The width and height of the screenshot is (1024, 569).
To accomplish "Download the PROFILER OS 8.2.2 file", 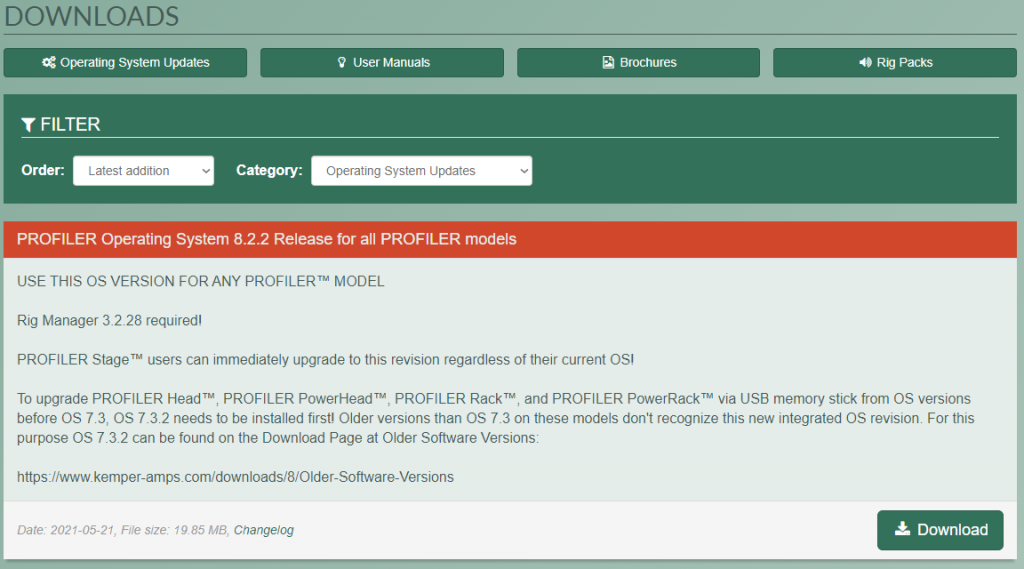I will click(940, 530).
